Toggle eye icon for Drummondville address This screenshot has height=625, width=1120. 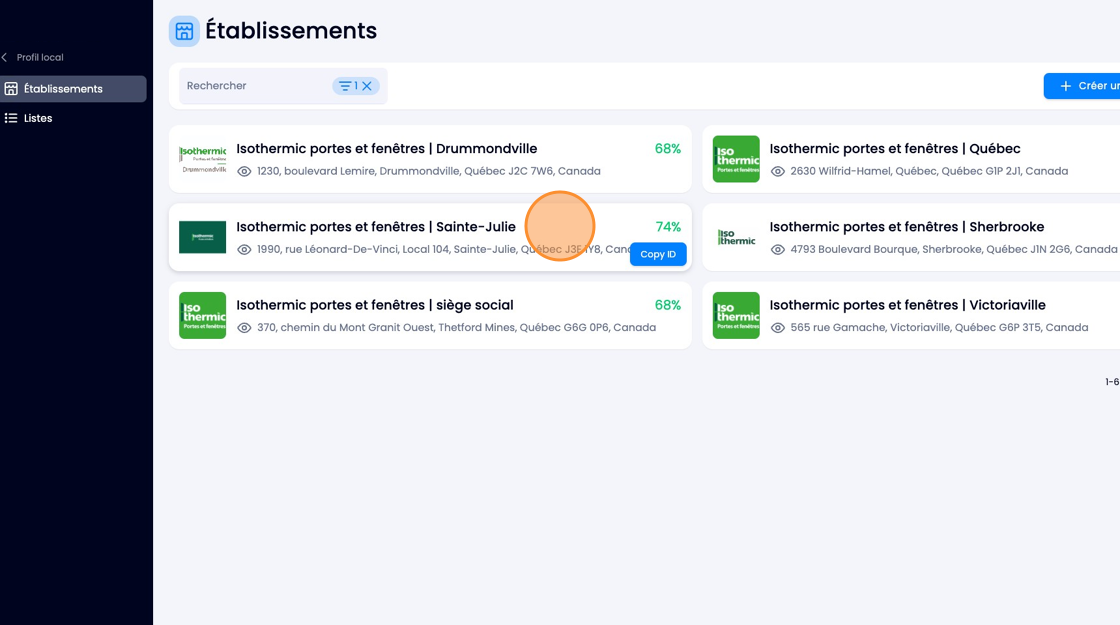244,171
